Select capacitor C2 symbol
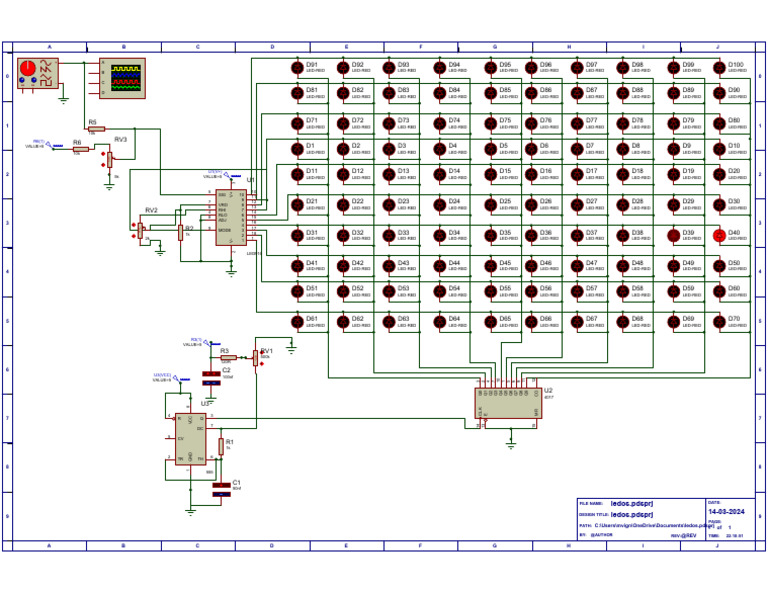The width and height of the screenshot is (768, 594). pos(211,378)
